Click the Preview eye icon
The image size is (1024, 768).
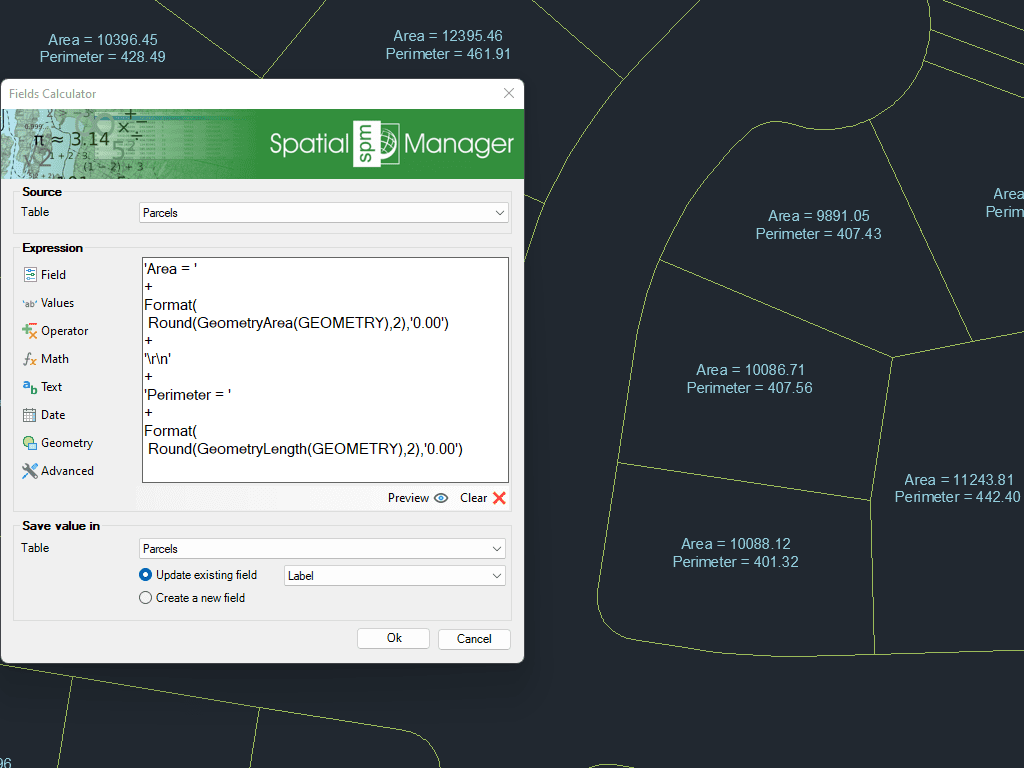click(x=441, y=498)
